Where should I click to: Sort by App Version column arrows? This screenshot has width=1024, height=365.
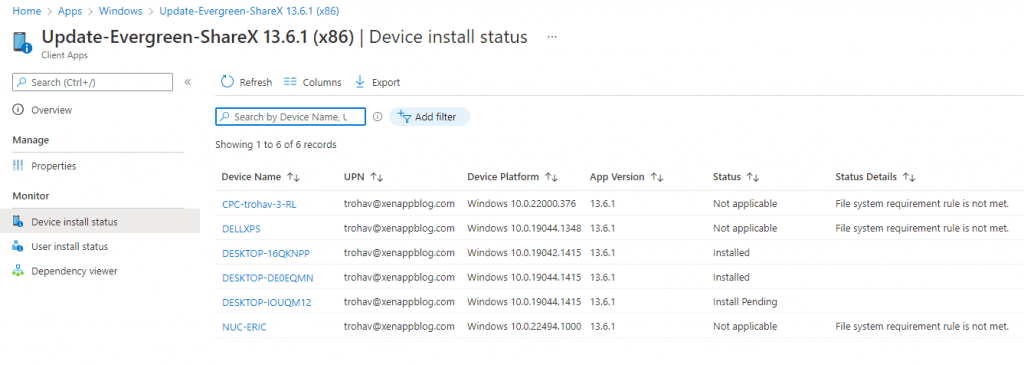[658, 177]
